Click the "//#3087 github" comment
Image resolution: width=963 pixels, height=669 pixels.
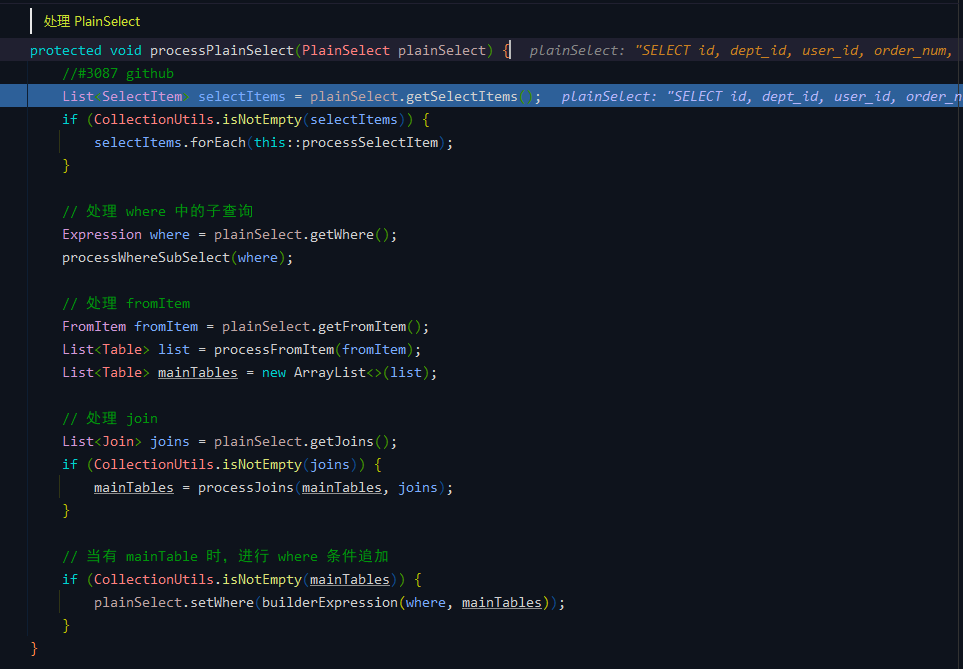(118, 74)
